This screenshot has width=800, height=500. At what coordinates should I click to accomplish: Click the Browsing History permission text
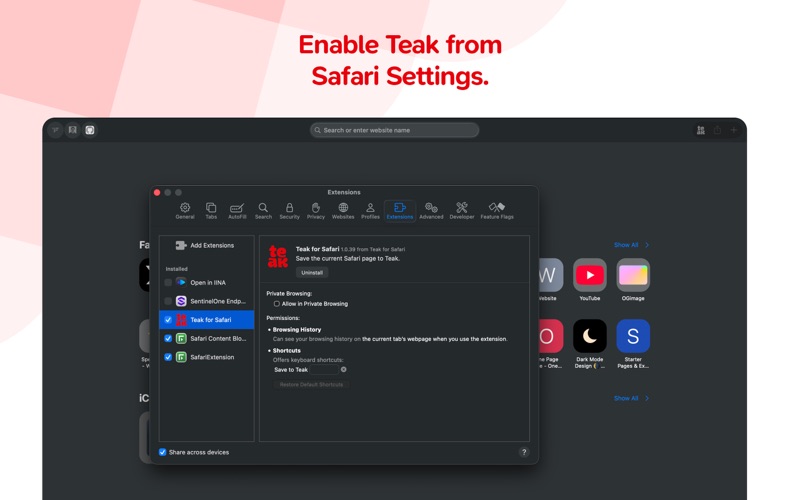[x=296, y=330]
